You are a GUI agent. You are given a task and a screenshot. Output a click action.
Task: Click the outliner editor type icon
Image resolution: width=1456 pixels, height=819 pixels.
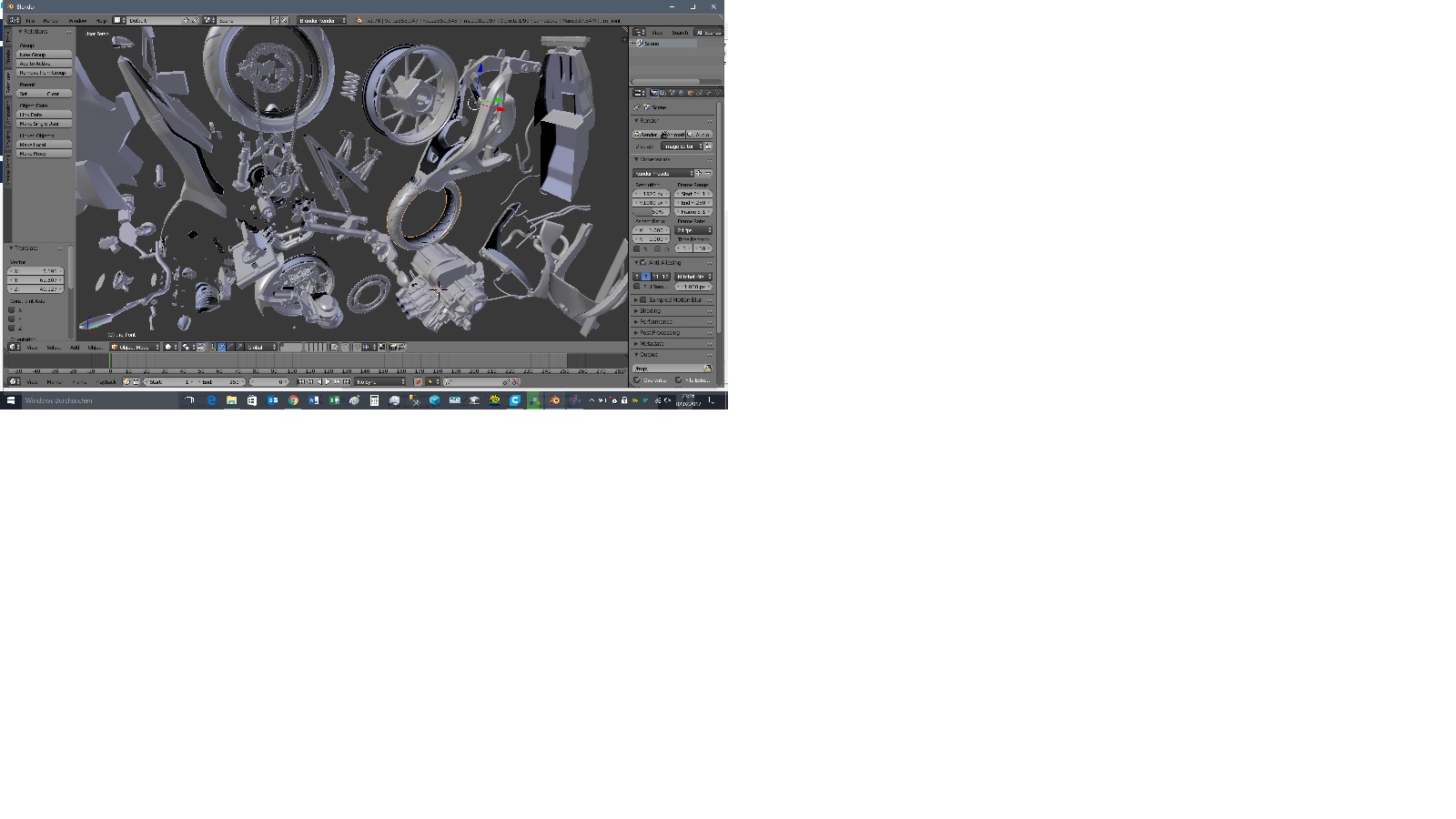point(639,33)
